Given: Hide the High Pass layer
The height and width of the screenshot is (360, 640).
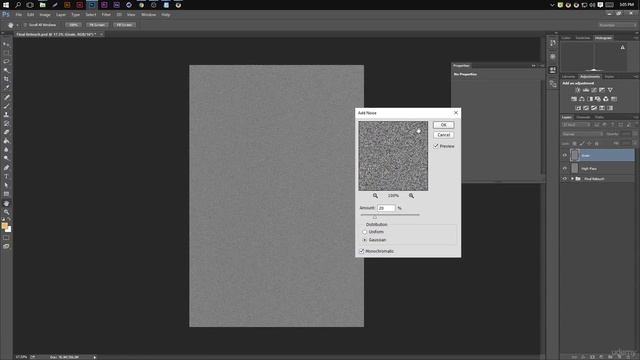Looking at the screenshot, I should click(565, 168).
